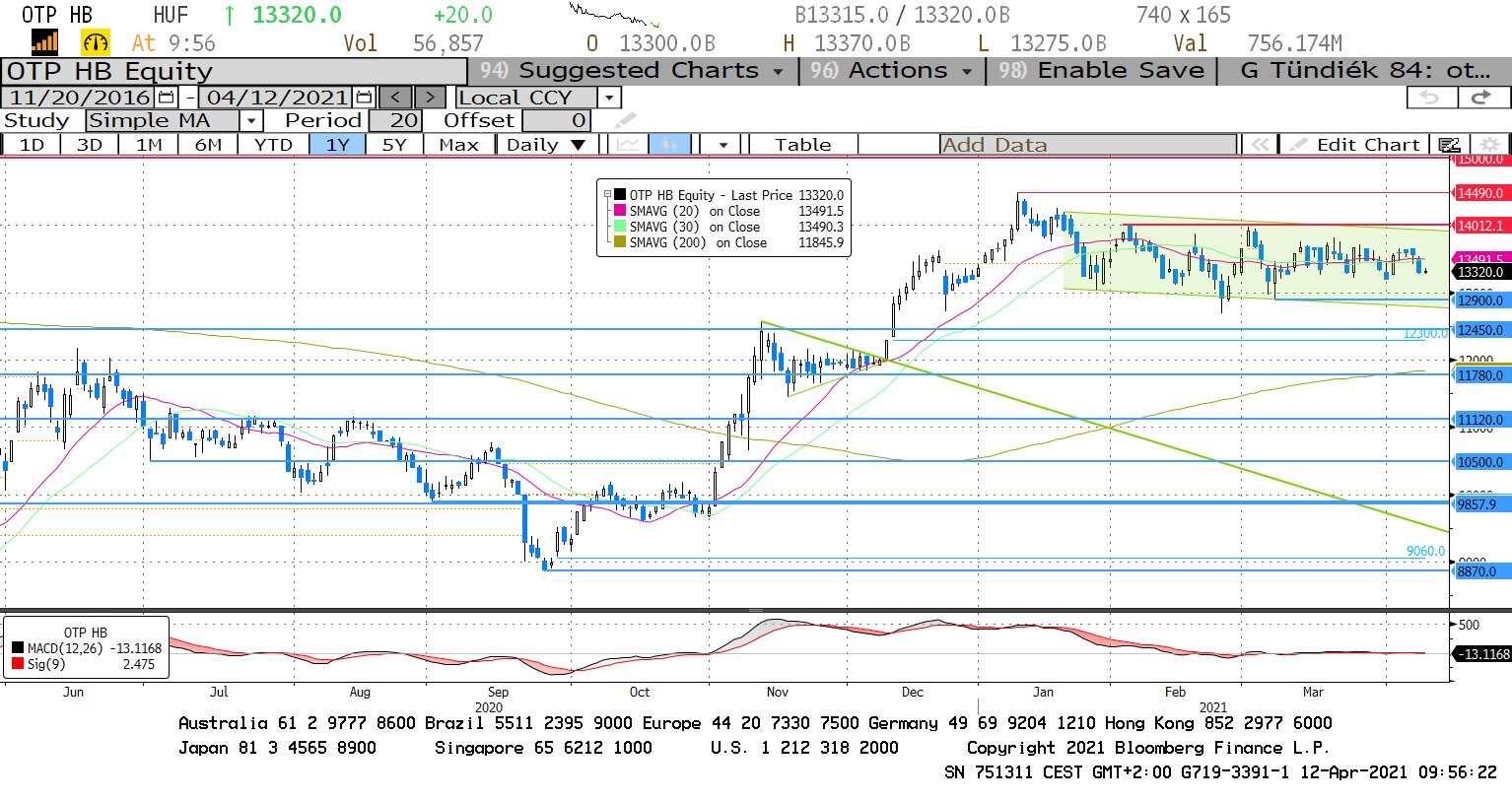
Task: Select the 1Y range tab
Action: coord(338,145)
